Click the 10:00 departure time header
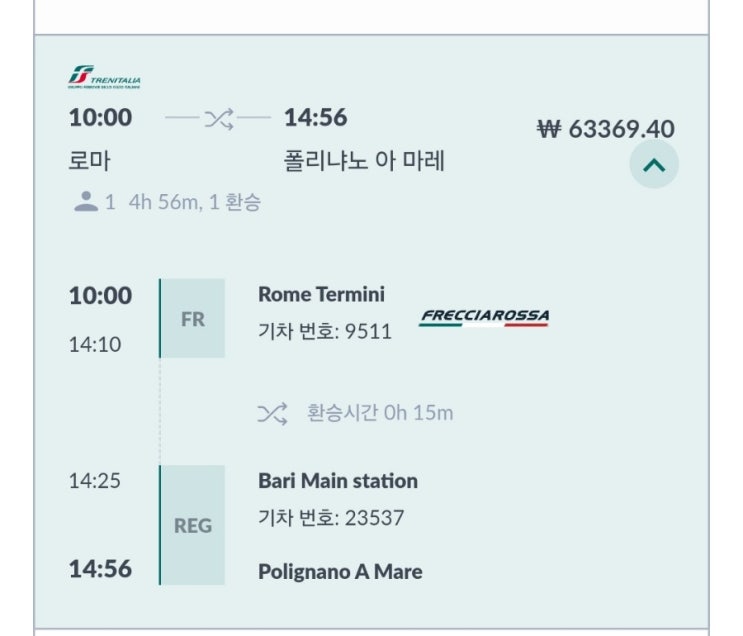Screen dimensions: 743x636 (x=100, y=118)
